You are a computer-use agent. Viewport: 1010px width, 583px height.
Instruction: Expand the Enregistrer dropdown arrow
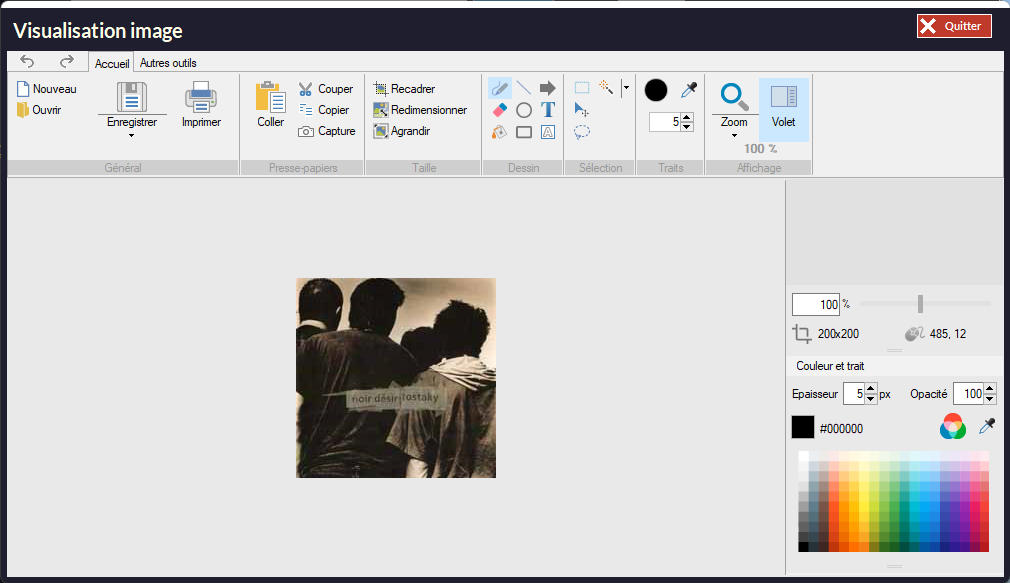pyautogui.click(x=132, y=135)
